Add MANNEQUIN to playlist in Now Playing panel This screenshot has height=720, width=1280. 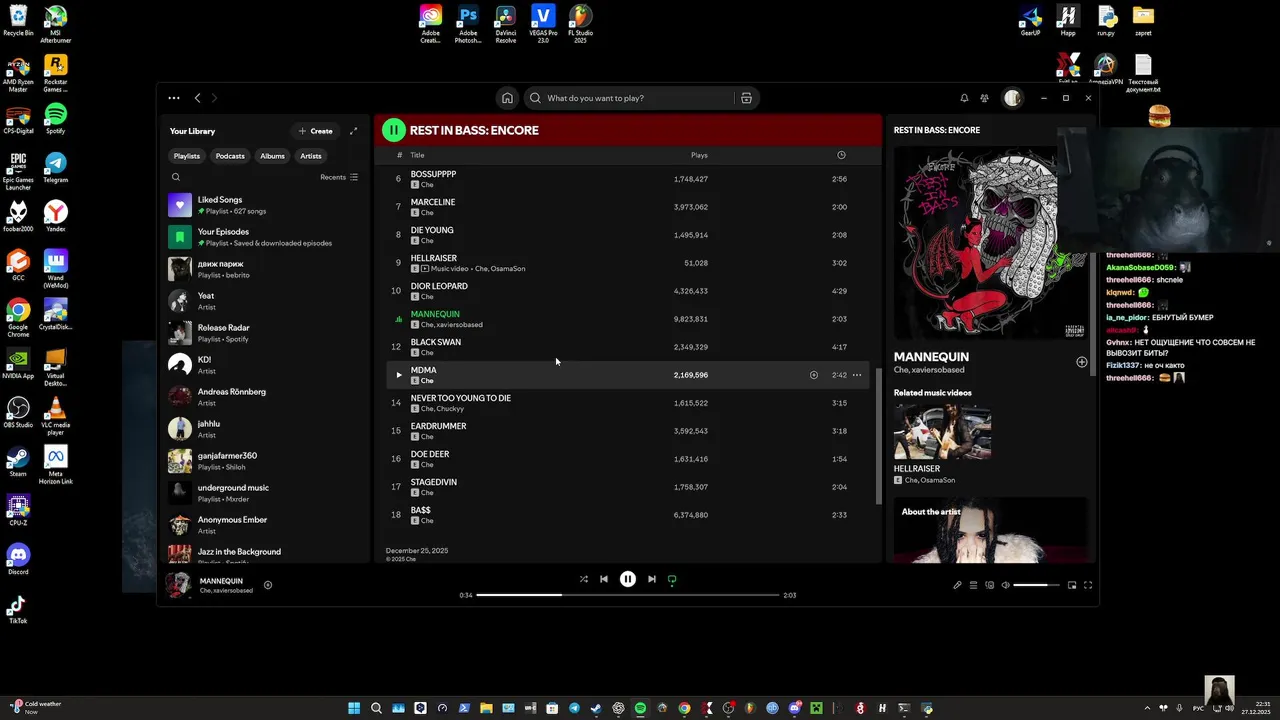click(x=1081, y=362)
